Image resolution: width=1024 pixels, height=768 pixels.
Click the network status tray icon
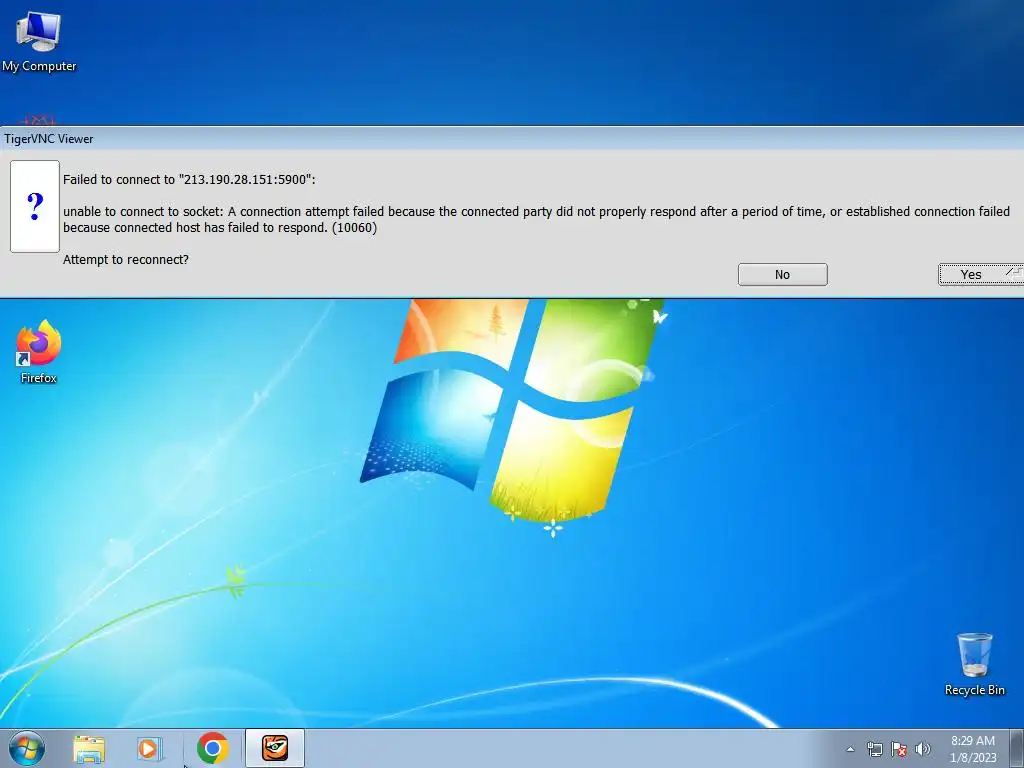click(x=874, y=749)
